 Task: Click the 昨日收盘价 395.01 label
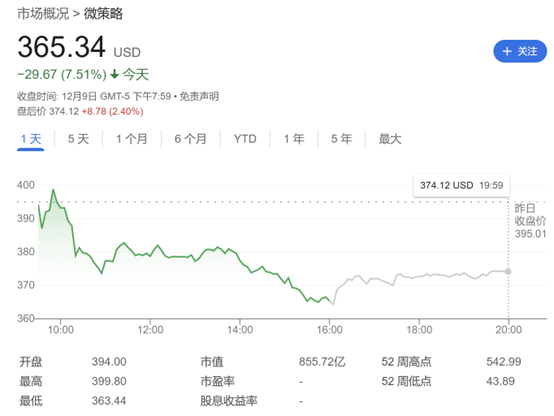point(530,221)
